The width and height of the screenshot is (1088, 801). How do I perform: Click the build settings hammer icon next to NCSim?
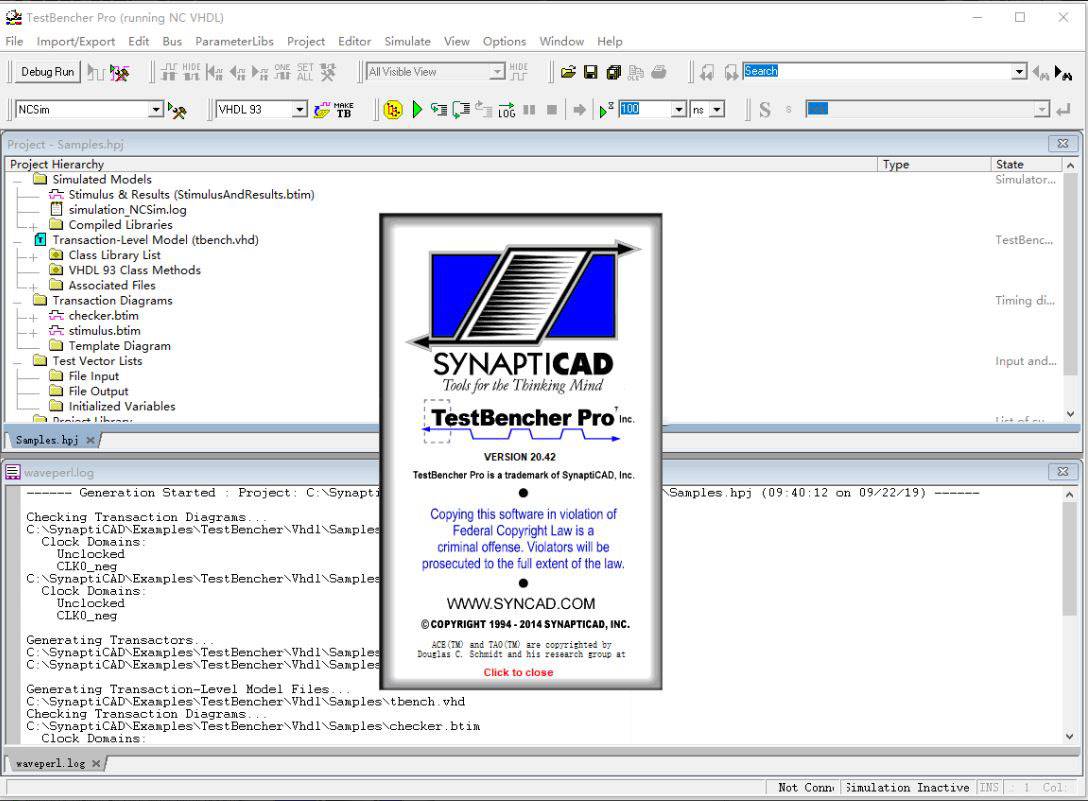(x=178, y=110)
